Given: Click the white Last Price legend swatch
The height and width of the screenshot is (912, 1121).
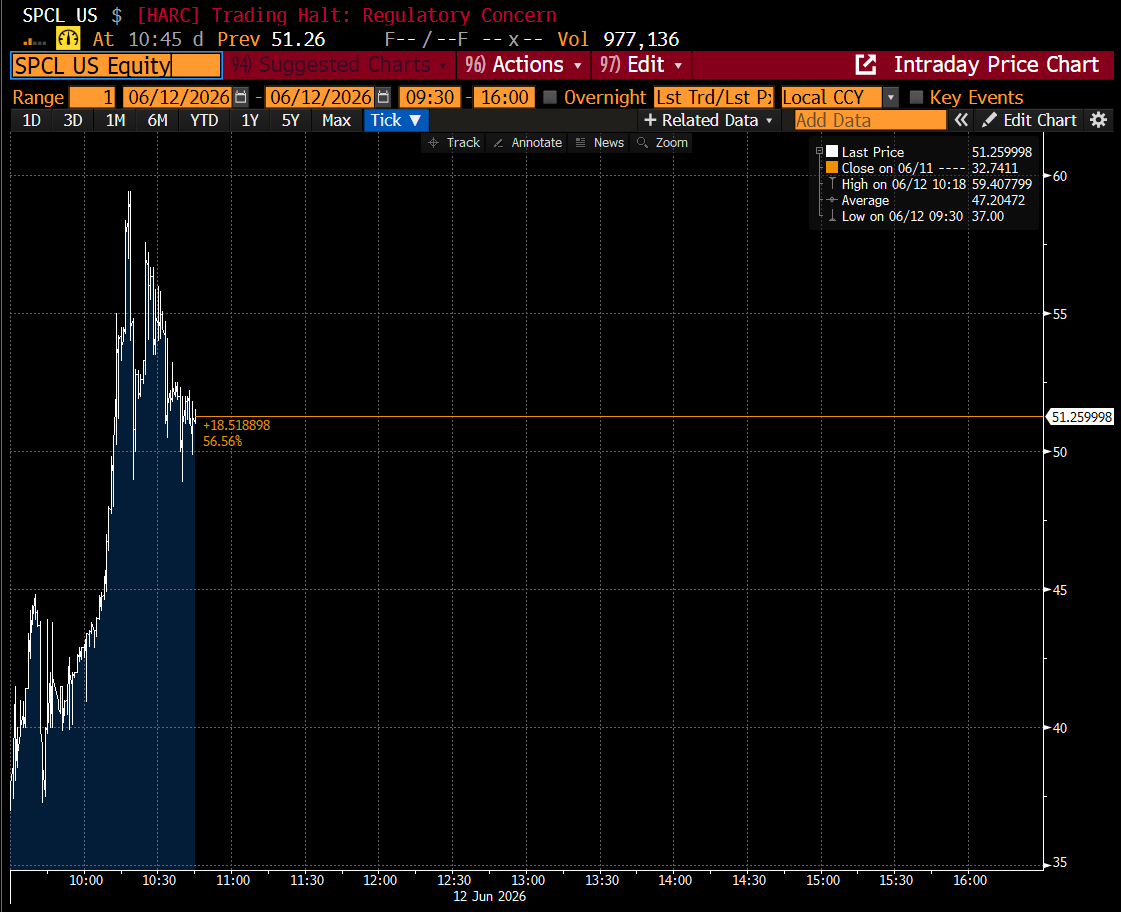Looking at the screenshot, I should 831,152.
